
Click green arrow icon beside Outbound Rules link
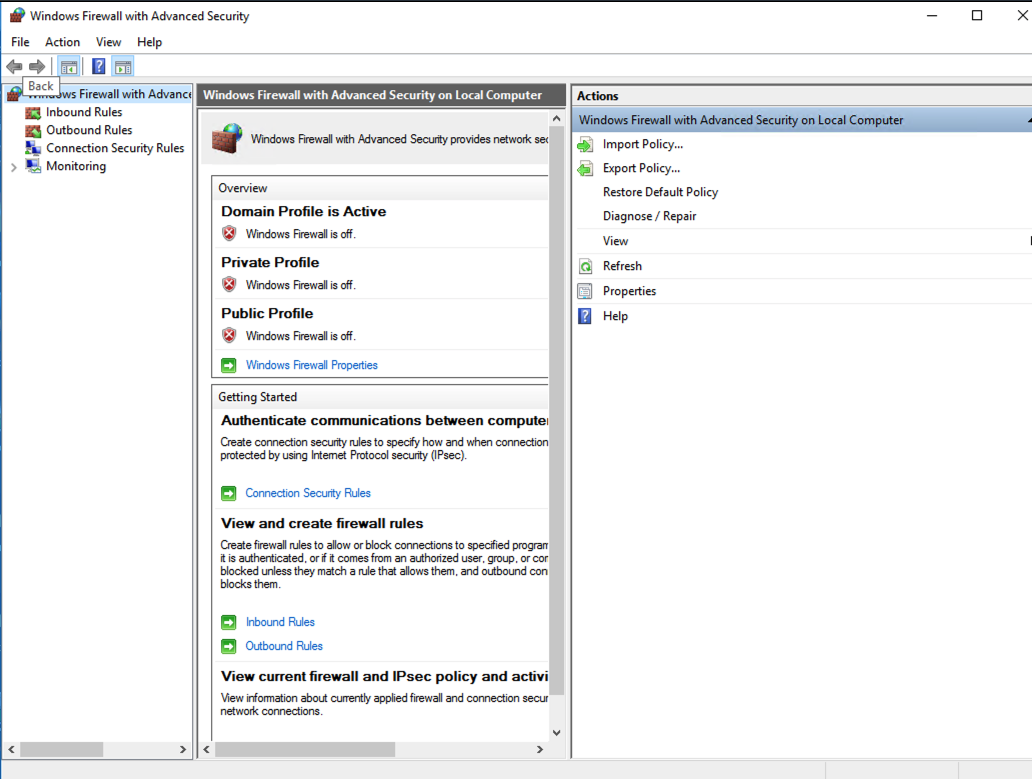coord(228,646)
